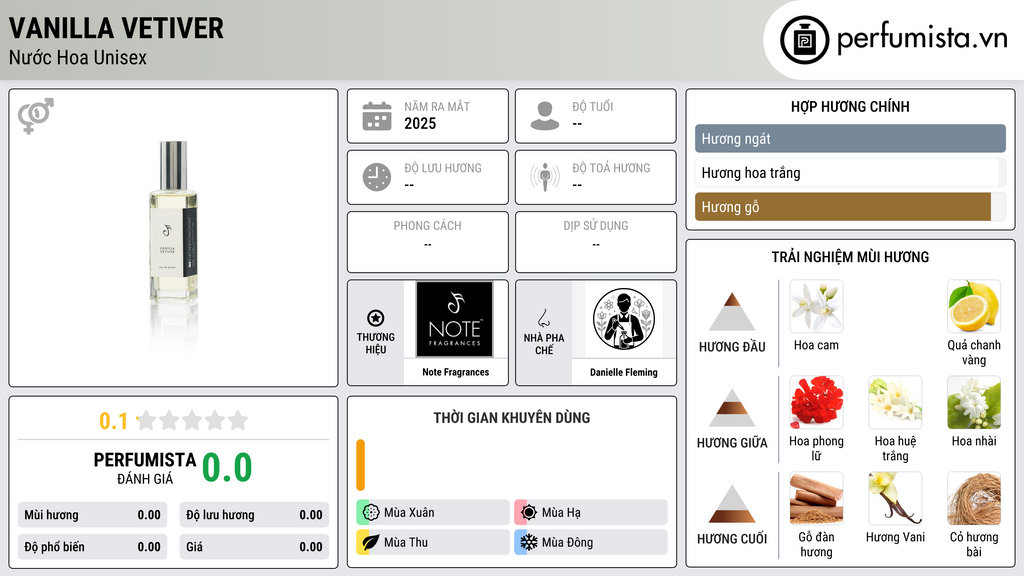
Task: Click the 0.1 rating number
Action: (113, 421)
